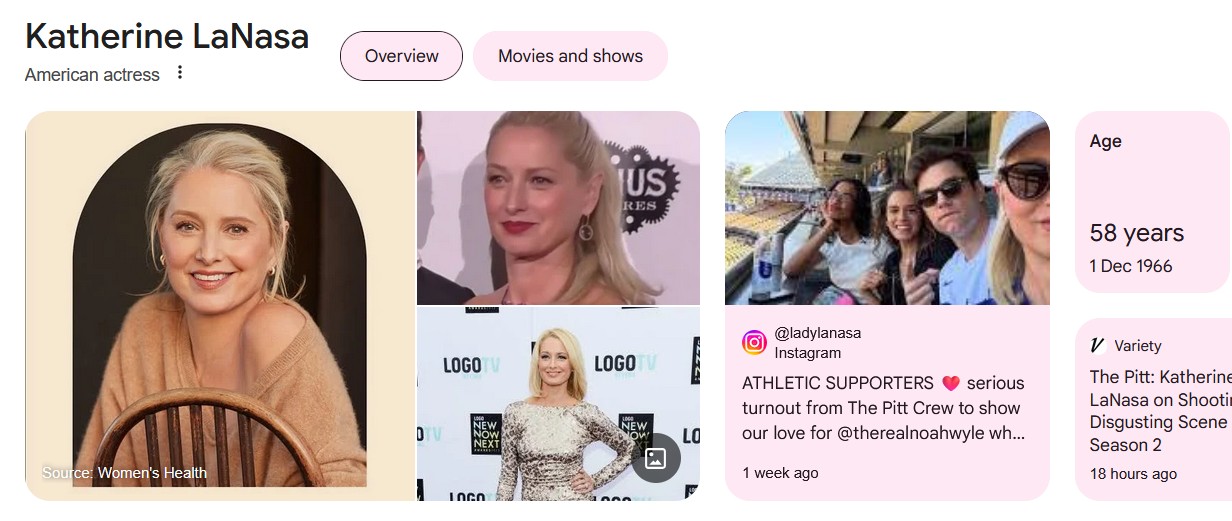Click the Instagram logo icon

point(754,343)
